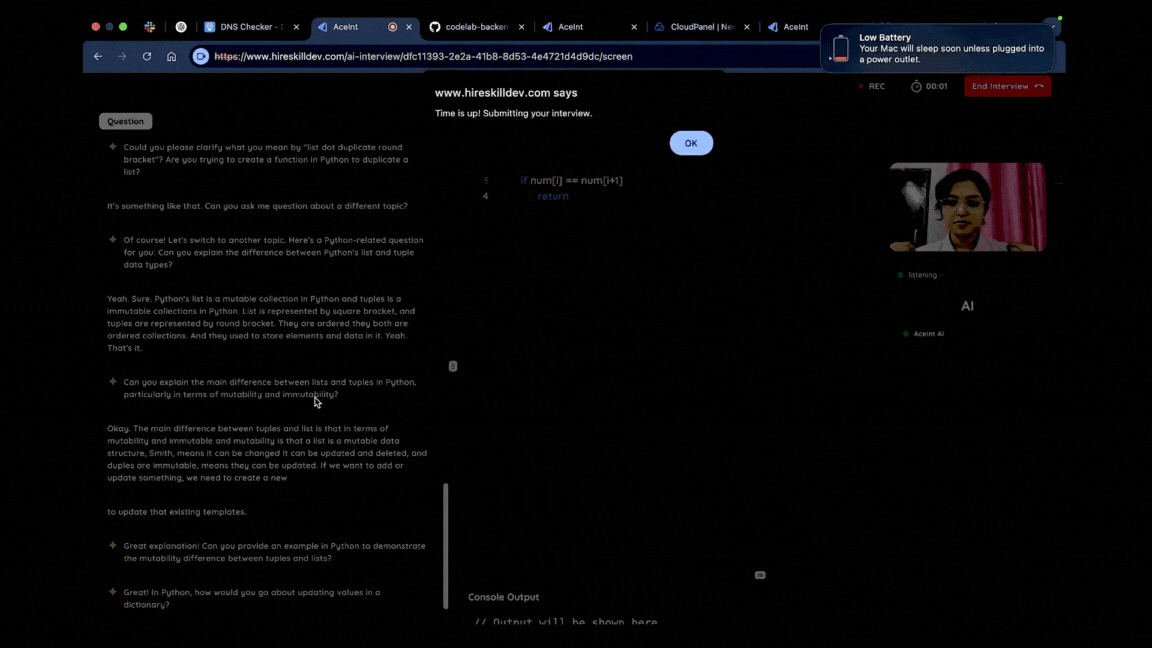Click OK in the time-up dialog
This screenshot has height=648, width=1152.
click(691, 143)
